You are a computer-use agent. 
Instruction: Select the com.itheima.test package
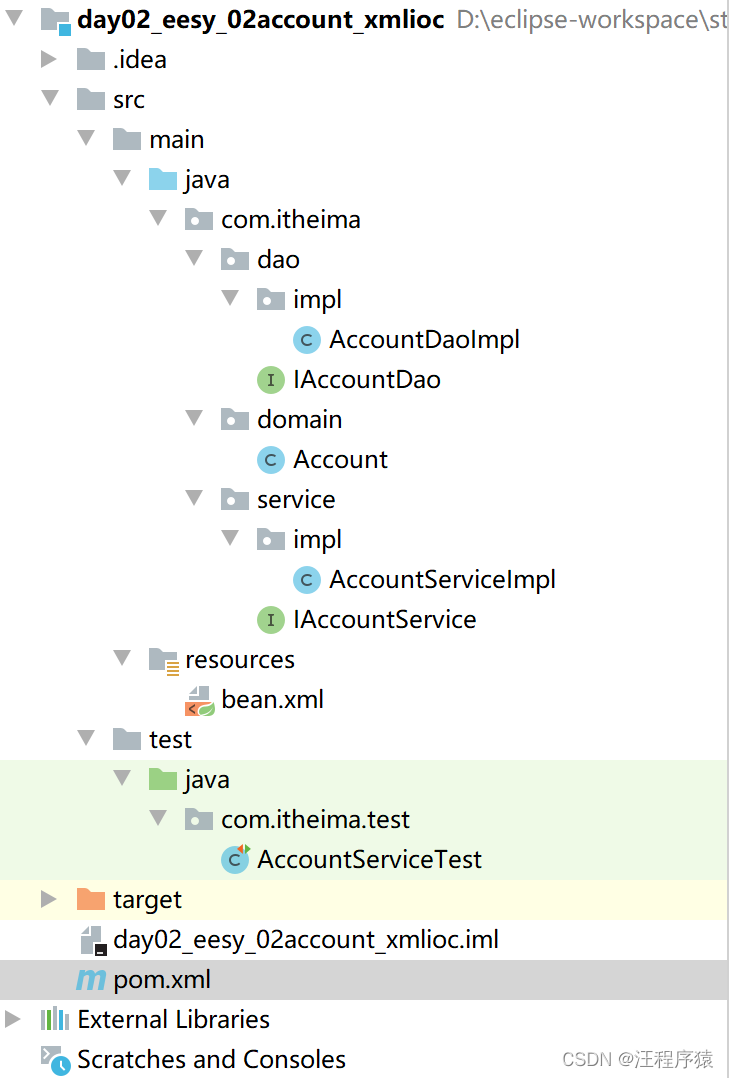[x=315, y=820]
